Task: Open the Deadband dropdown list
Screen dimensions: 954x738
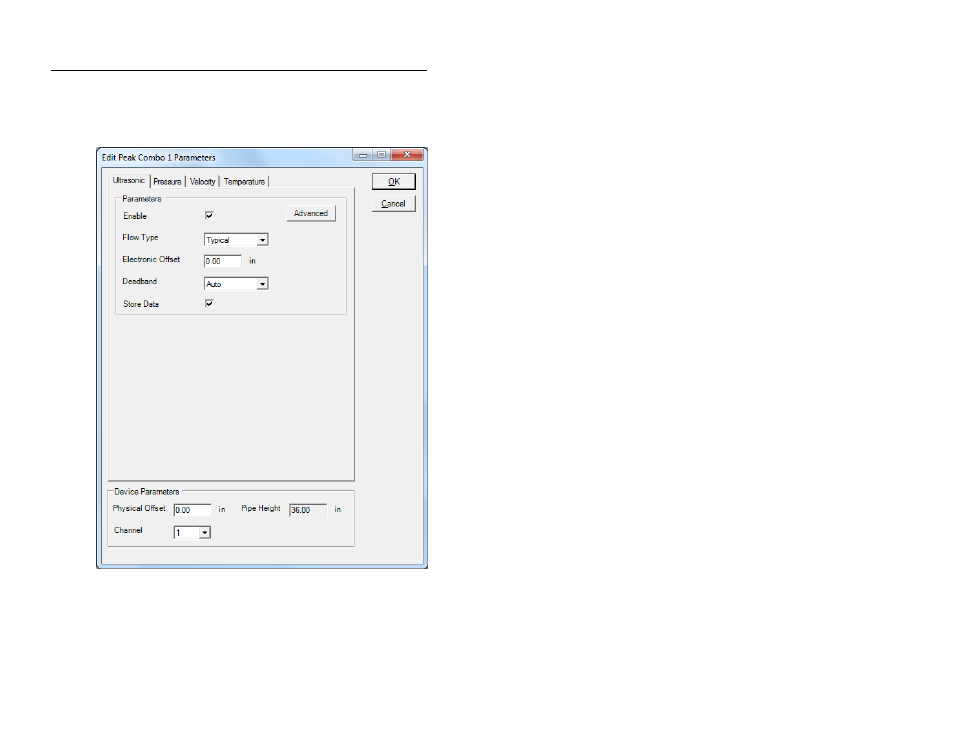Action: tap(262, 284)
